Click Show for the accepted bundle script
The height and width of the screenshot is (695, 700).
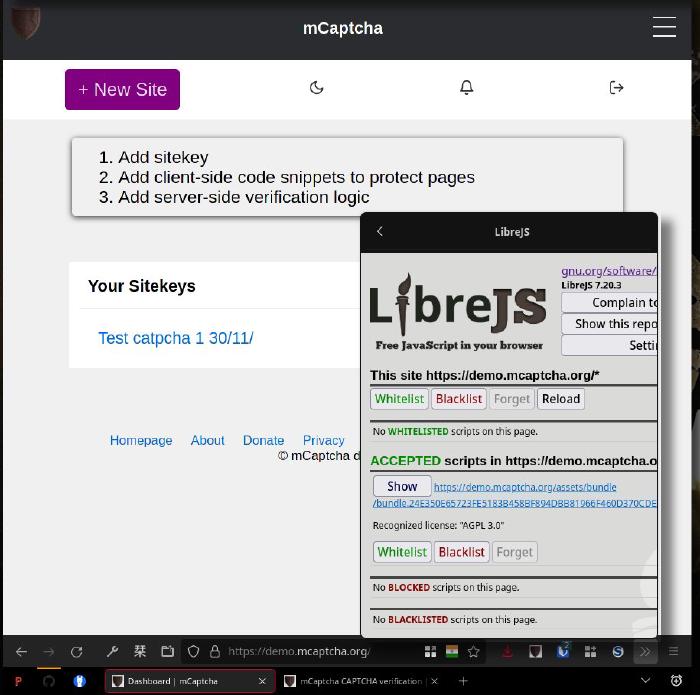[x=402, y=486]
